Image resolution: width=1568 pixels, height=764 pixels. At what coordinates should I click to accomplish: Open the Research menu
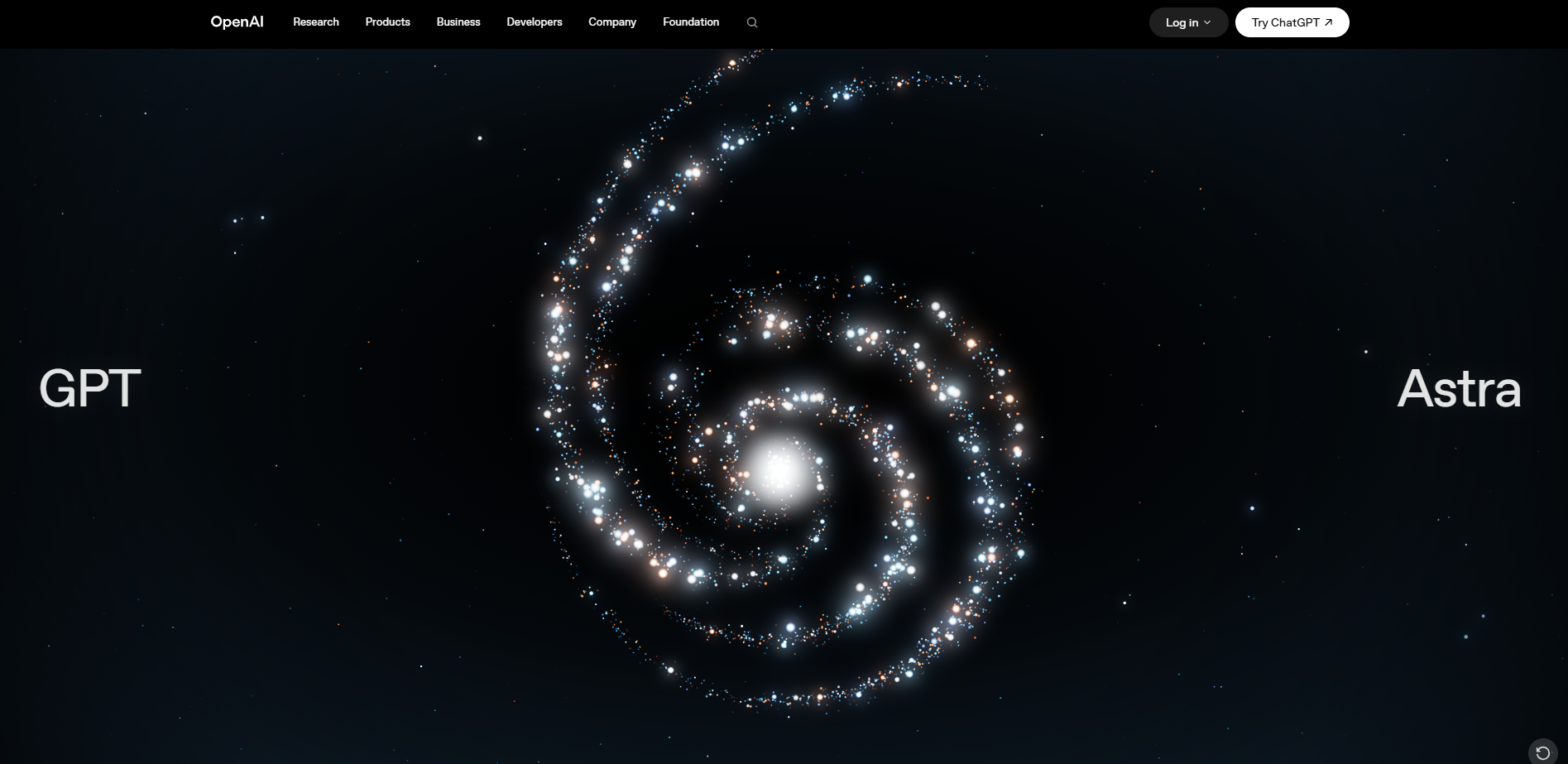[316, 22]
